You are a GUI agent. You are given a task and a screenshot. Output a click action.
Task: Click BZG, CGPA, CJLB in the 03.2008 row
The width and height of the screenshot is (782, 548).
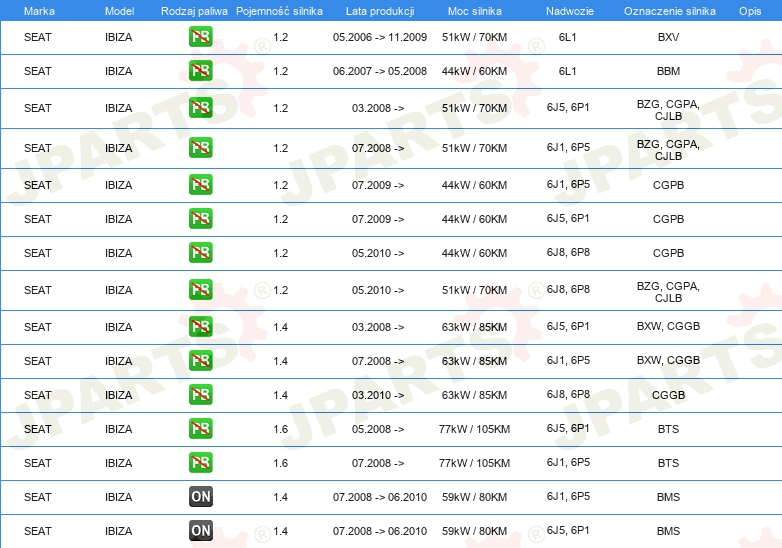(668, 110)
